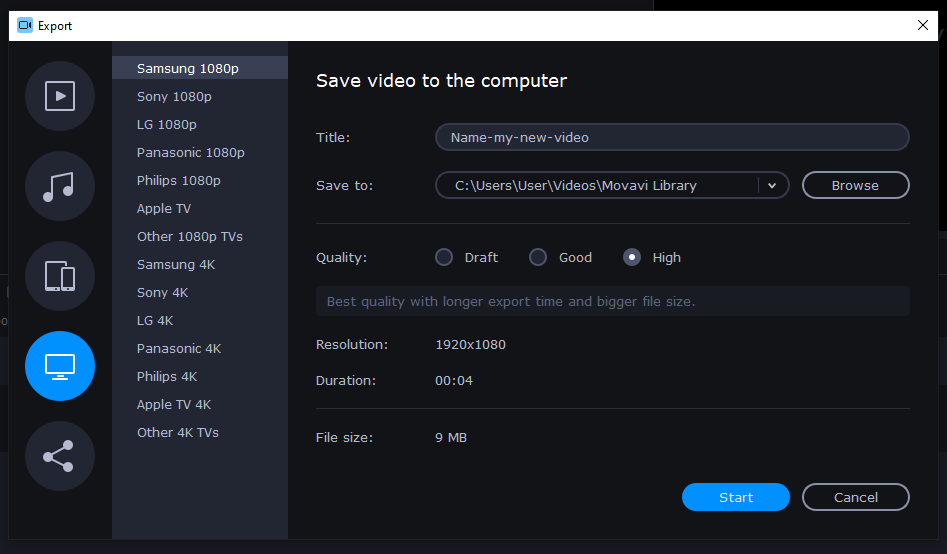
Task: Open the audio export category icon
Action: coord(60,186)
